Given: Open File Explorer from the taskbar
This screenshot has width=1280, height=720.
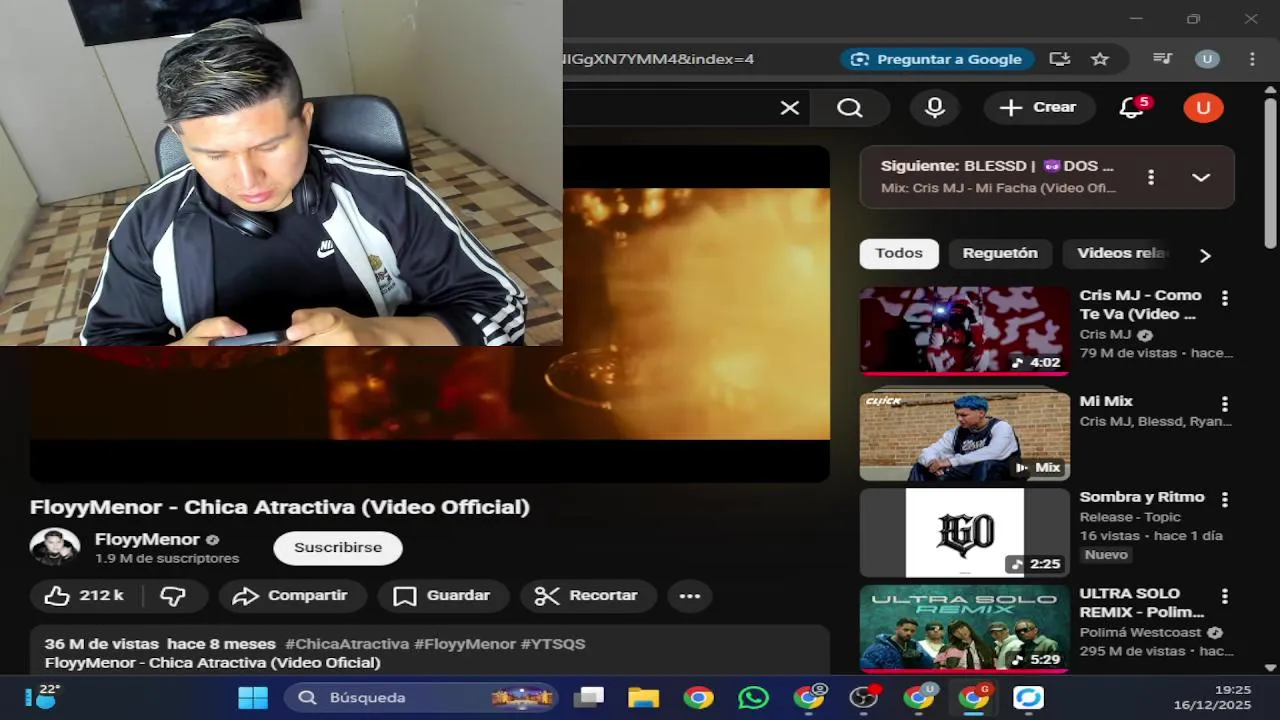Looking at the screenshot, I should 643,697.
